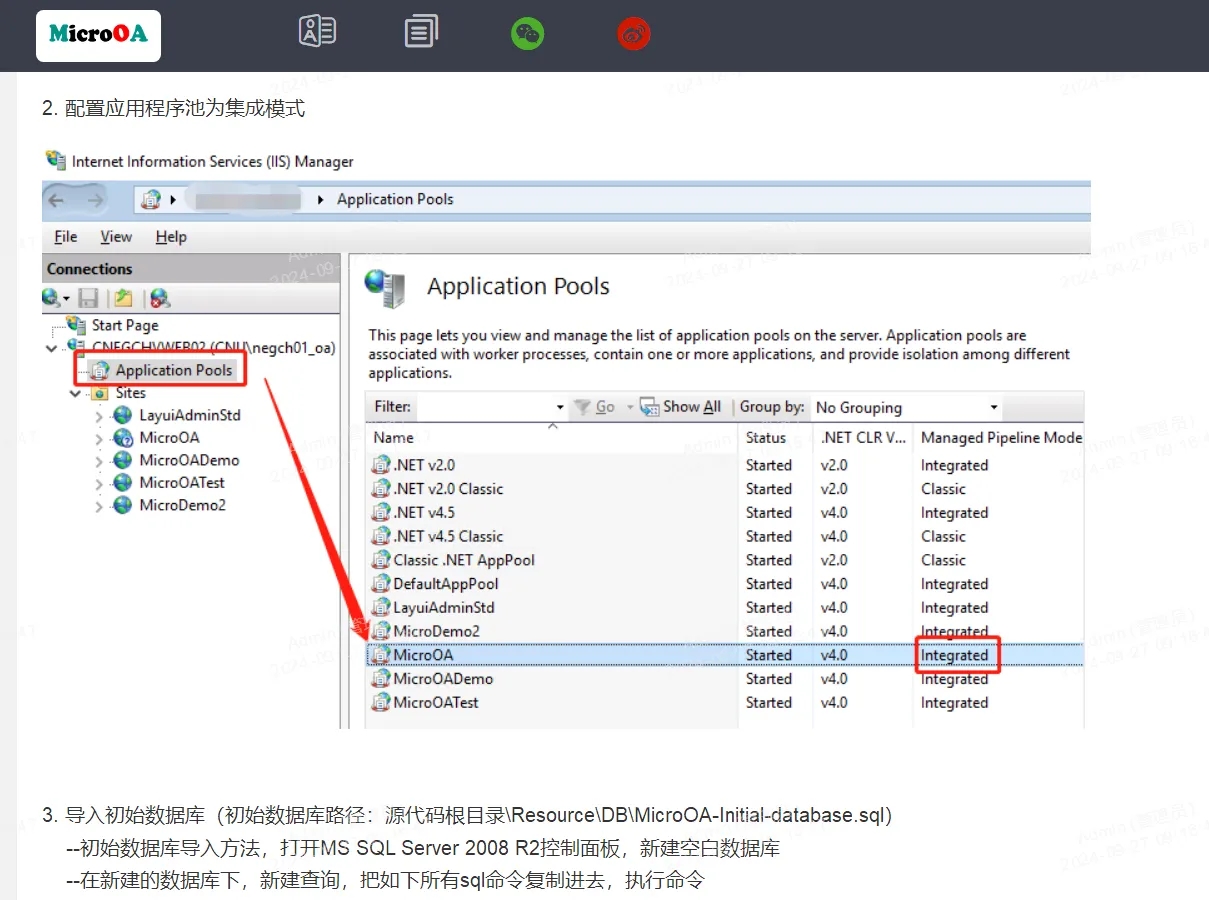
Task: Click the Classic .NET AppPool row icon
Action: pos(380,560)
